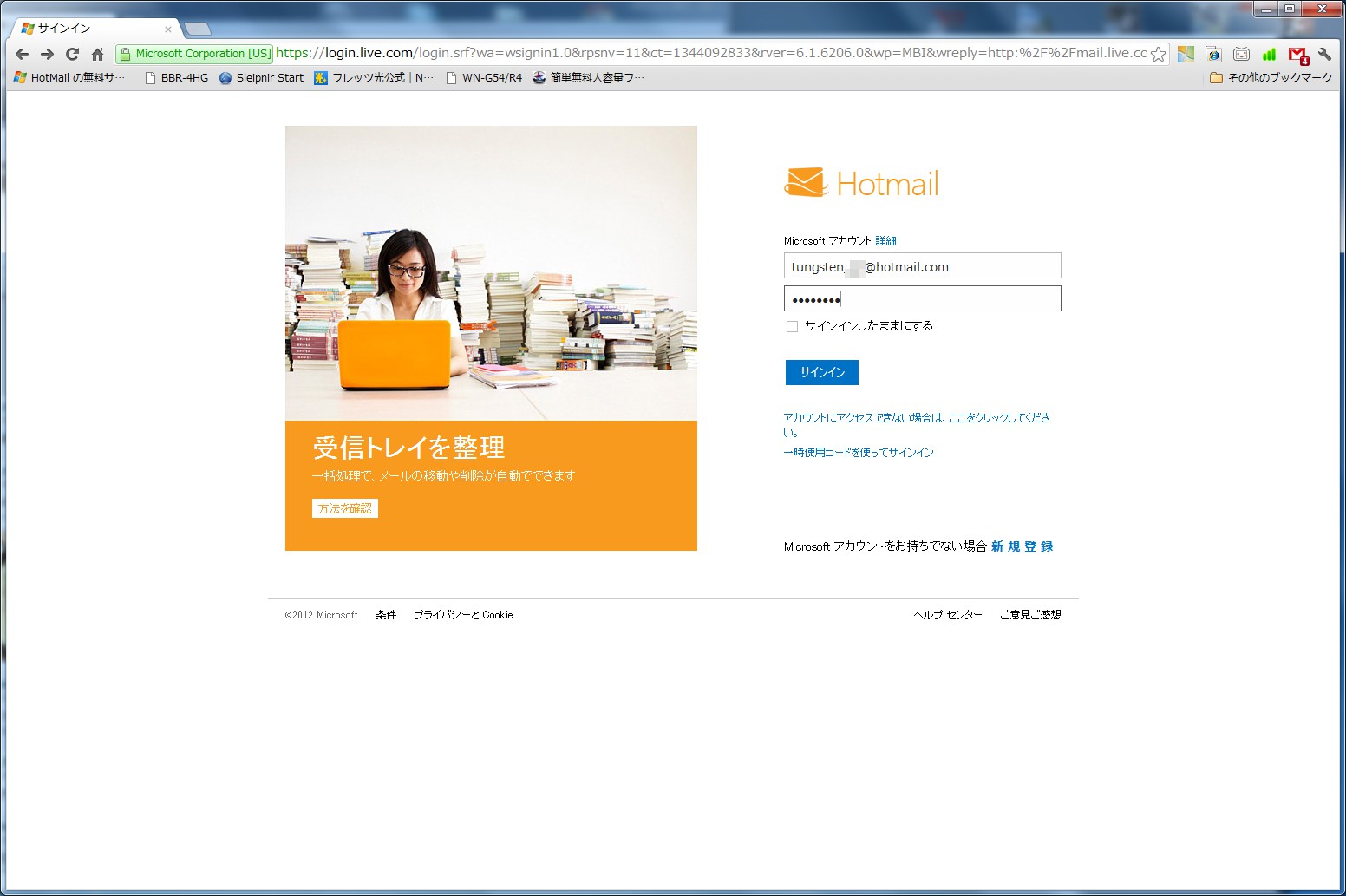Click the password input field
The width and height of the screenshot is (1346, 896).
tap(922, 299)
